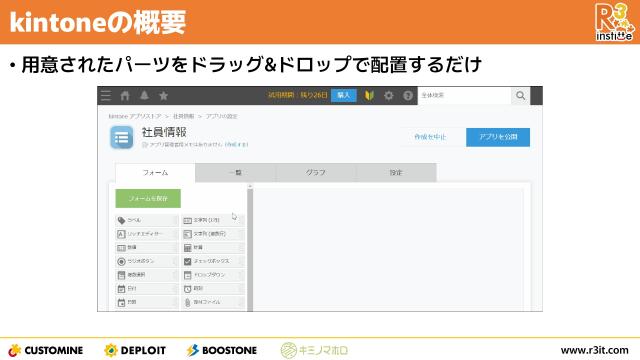Open the kintone hamburger menu
Viewport: 640px width, 360px height.
click(106, 96)
